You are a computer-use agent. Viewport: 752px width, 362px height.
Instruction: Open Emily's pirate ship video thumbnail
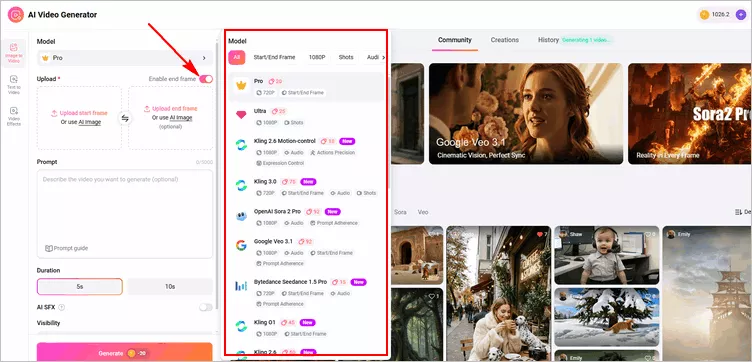[707, 293]
